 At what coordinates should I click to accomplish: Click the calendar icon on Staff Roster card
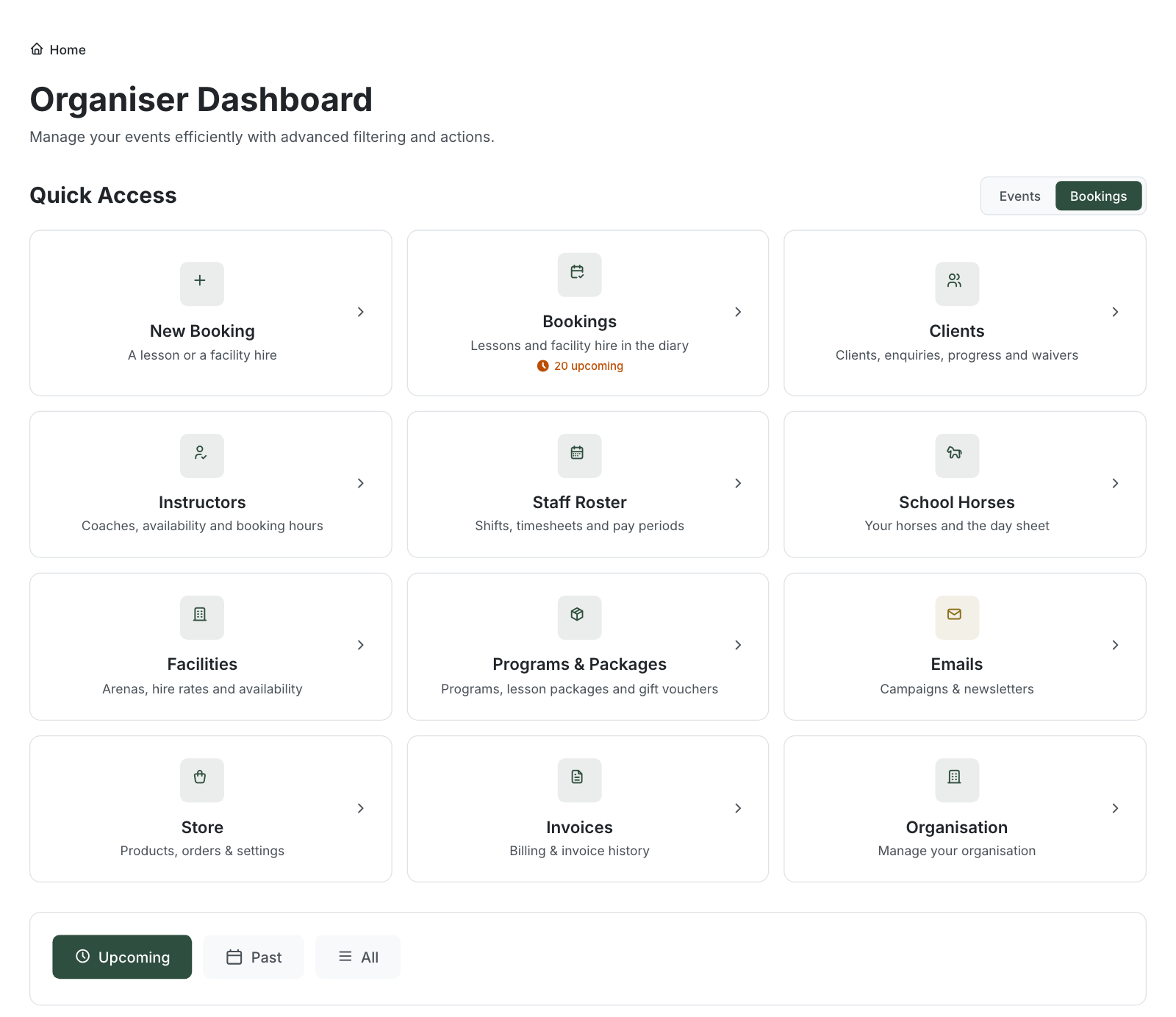578,453
